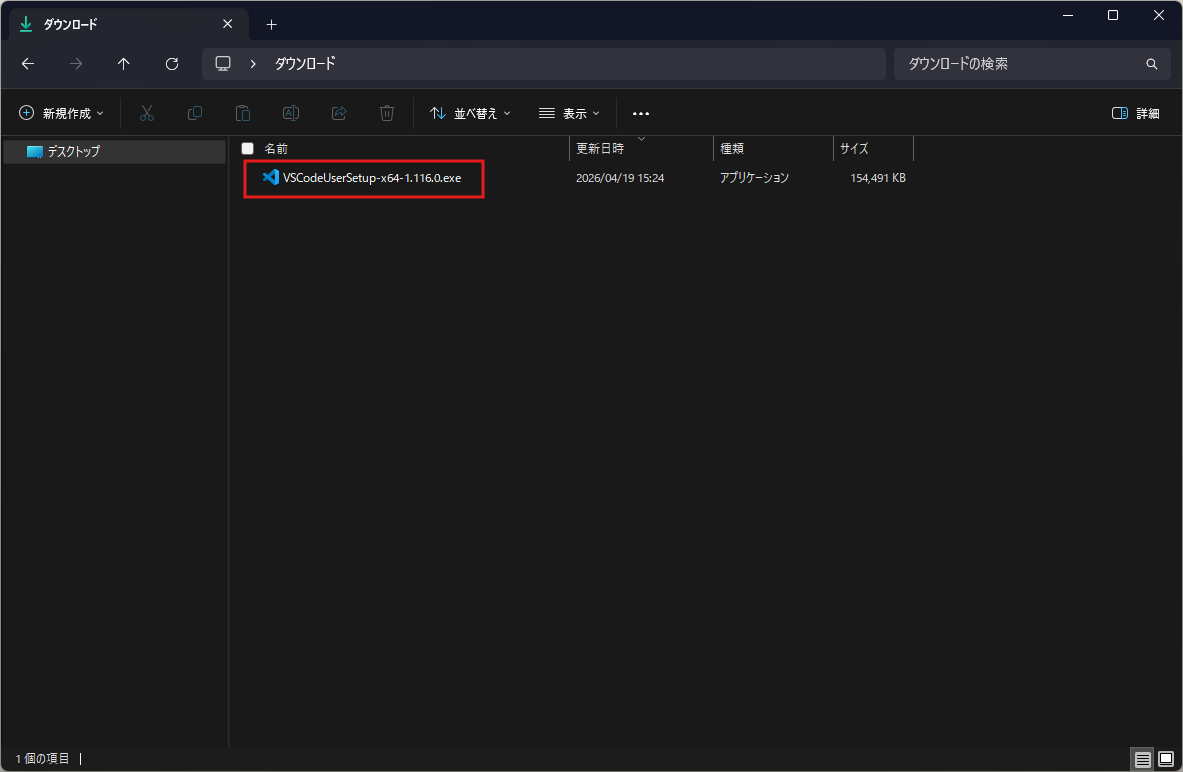Open the 表示 view options dropdown

coord(569,113)
